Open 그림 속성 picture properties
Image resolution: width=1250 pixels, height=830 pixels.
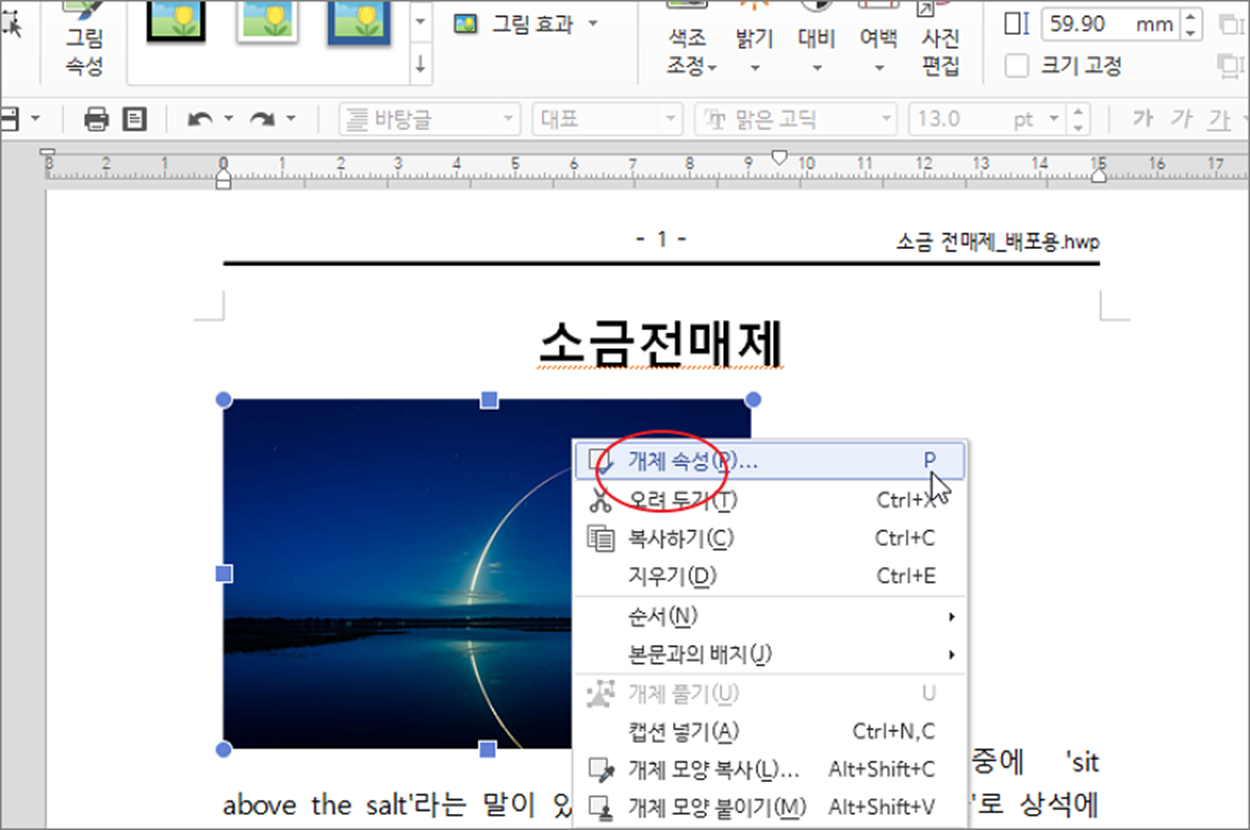84,40
